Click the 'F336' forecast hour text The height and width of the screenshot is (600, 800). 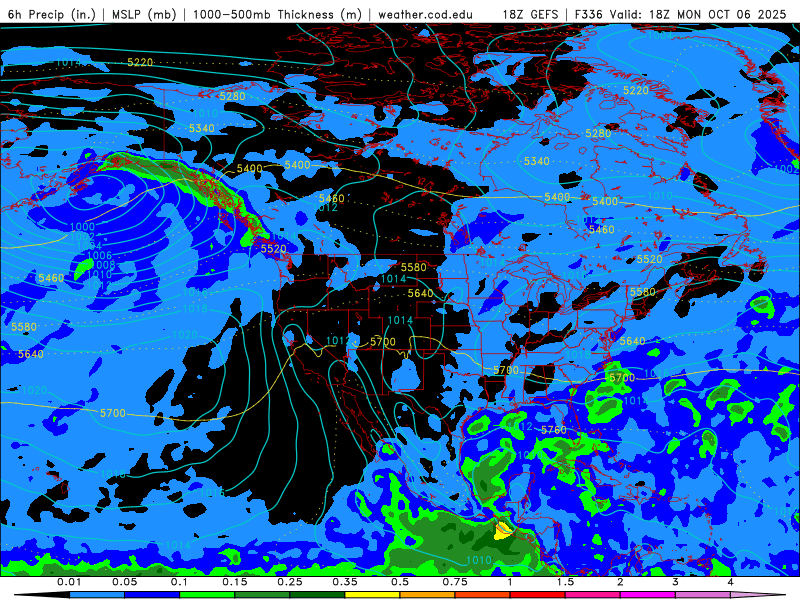(588, 14)
